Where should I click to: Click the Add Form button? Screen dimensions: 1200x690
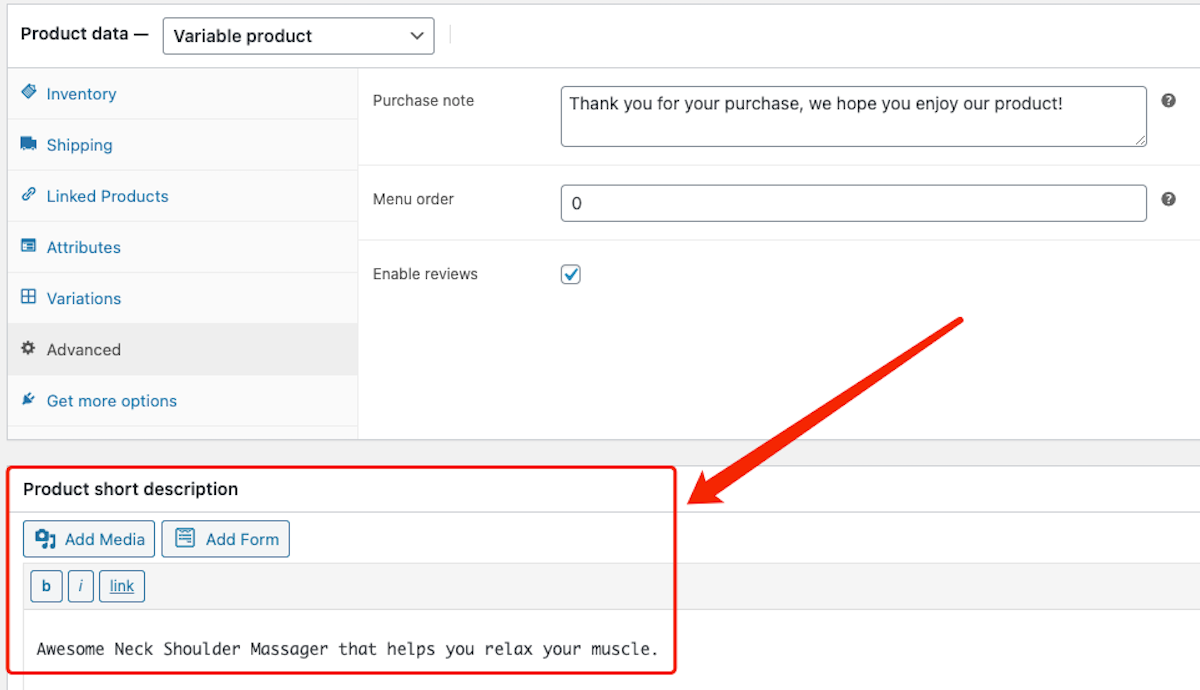tap(226, 539)
